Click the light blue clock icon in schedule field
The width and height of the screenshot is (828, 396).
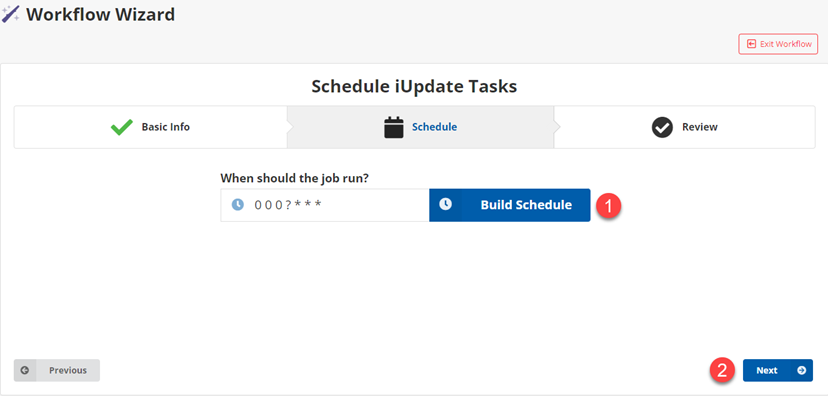tap(238, 205)
